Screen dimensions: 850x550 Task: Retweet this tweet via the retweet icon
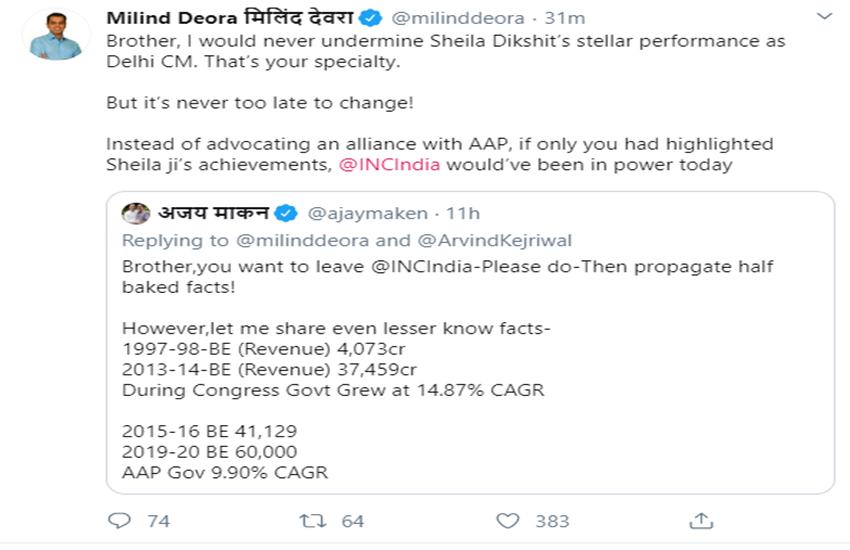313,520
